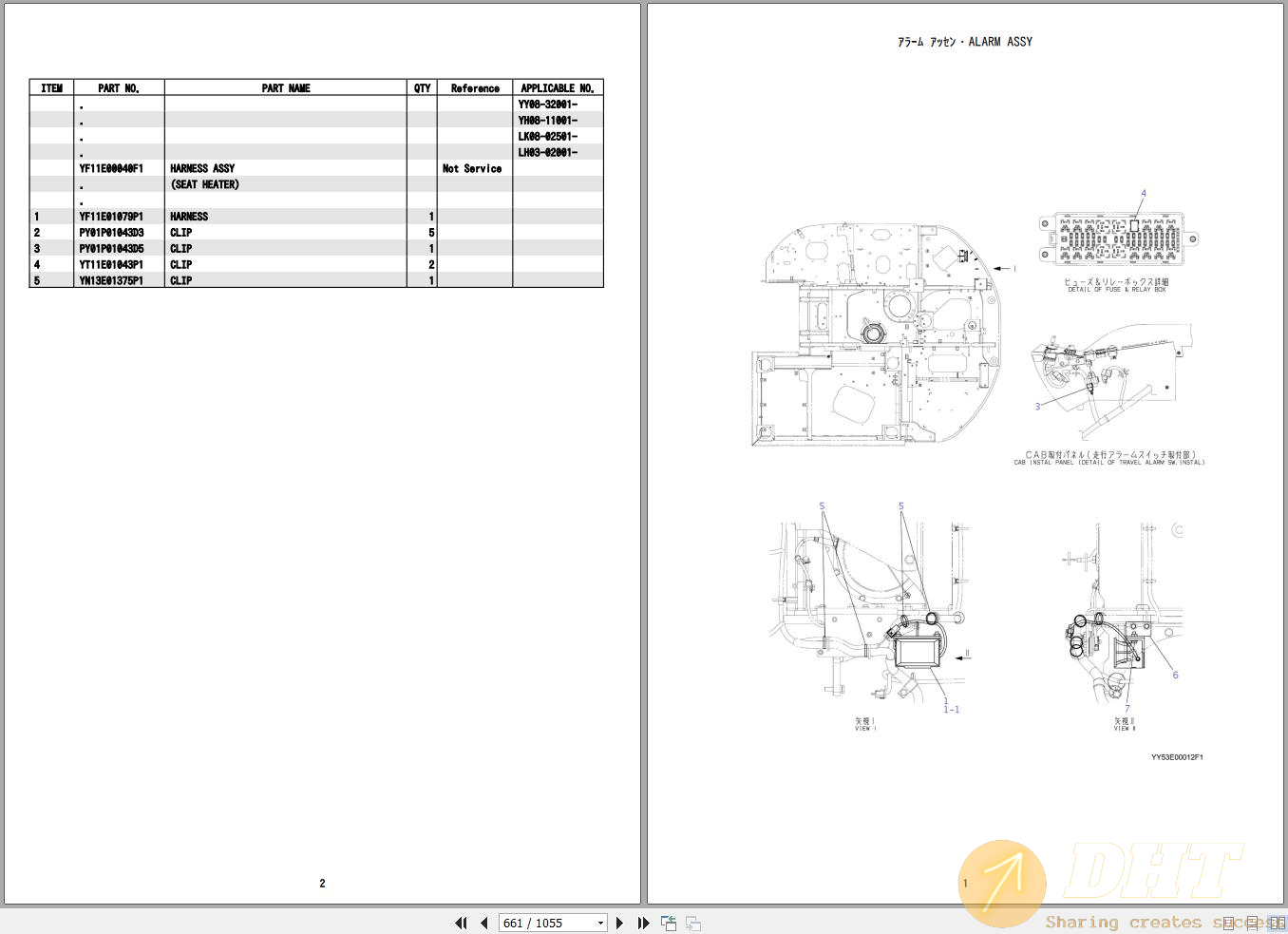Click the DETAIL OF FUSE & RELAY BOX caption
Viewport: 1288px width, 934px height.
[x=1116, y=290]
